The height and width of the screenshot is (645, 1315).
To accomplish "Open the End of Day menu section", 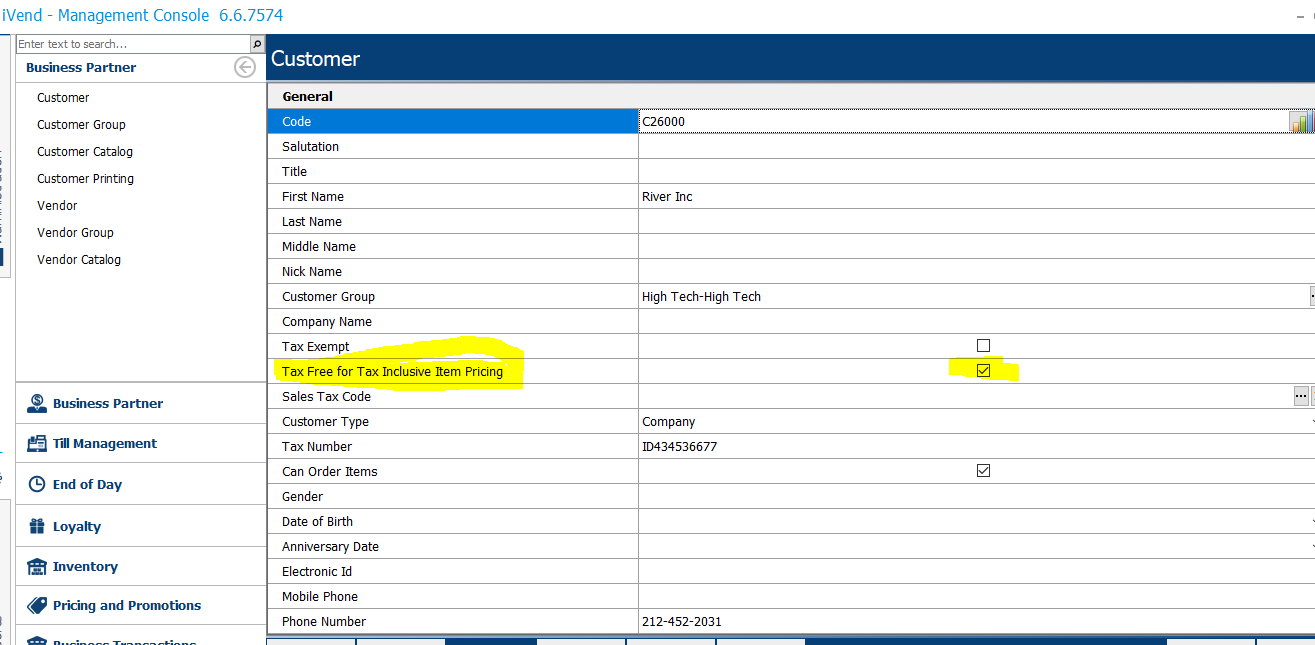I will [140, 484].
